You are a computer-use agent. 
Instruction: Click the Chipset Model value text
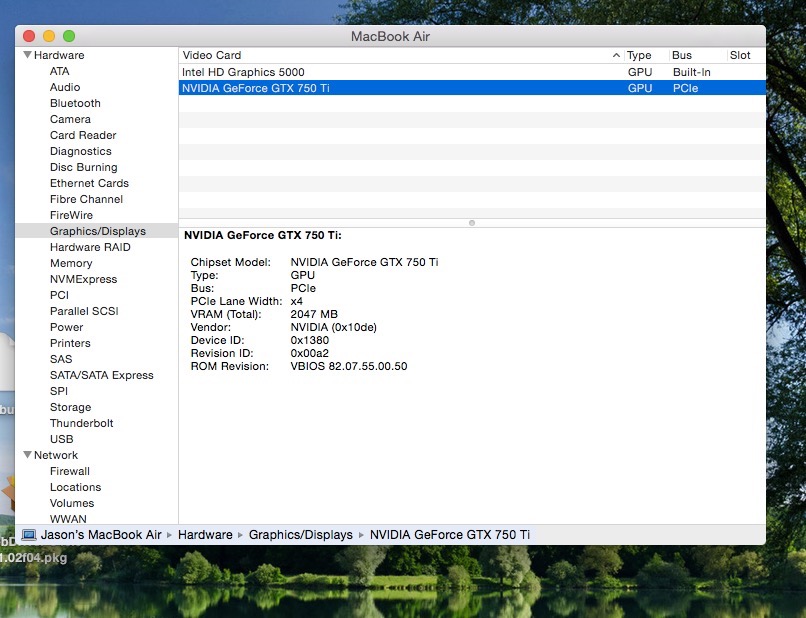coord(364,262)
